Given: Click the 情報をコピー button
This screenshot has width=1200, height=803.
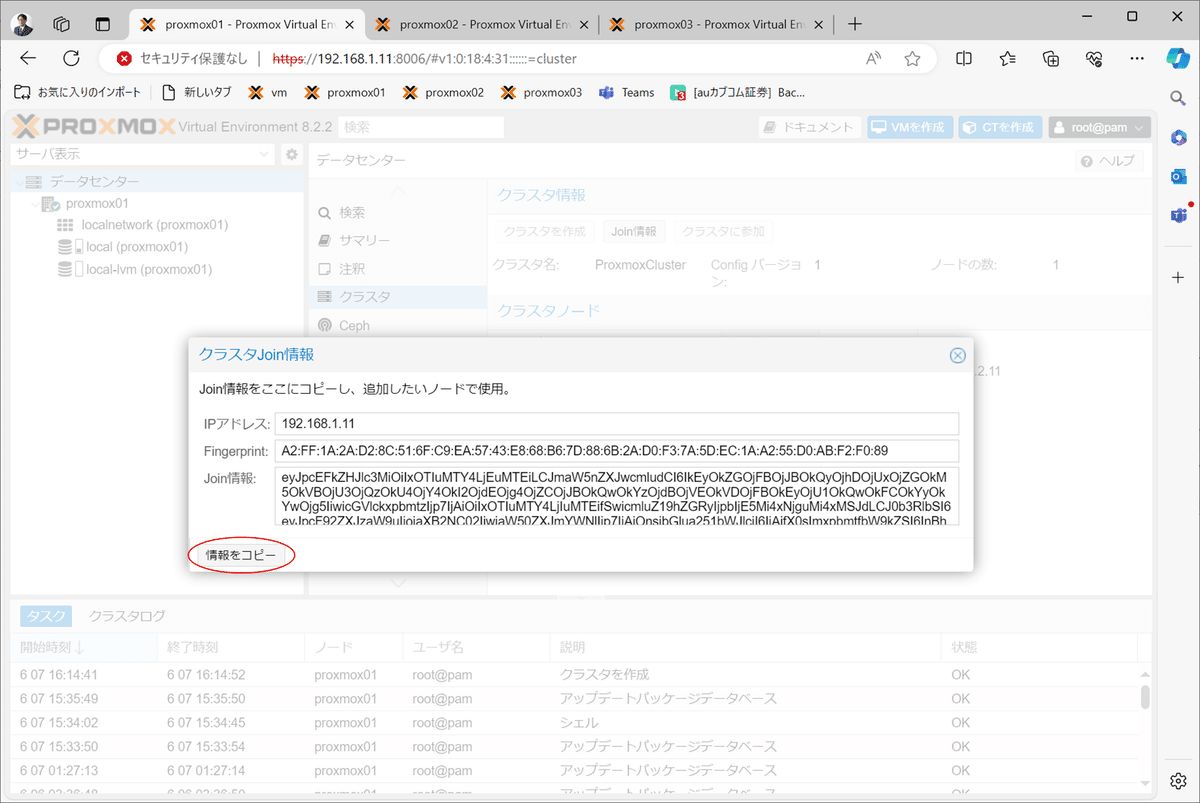Looking at the screenshot, I should tap(240, 555).
